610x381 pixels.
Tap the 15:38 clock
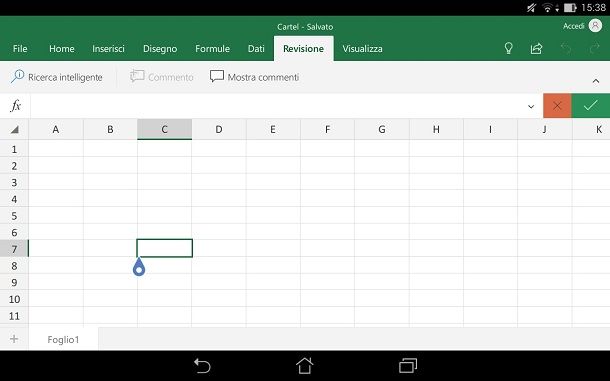[x=593, y=7]
